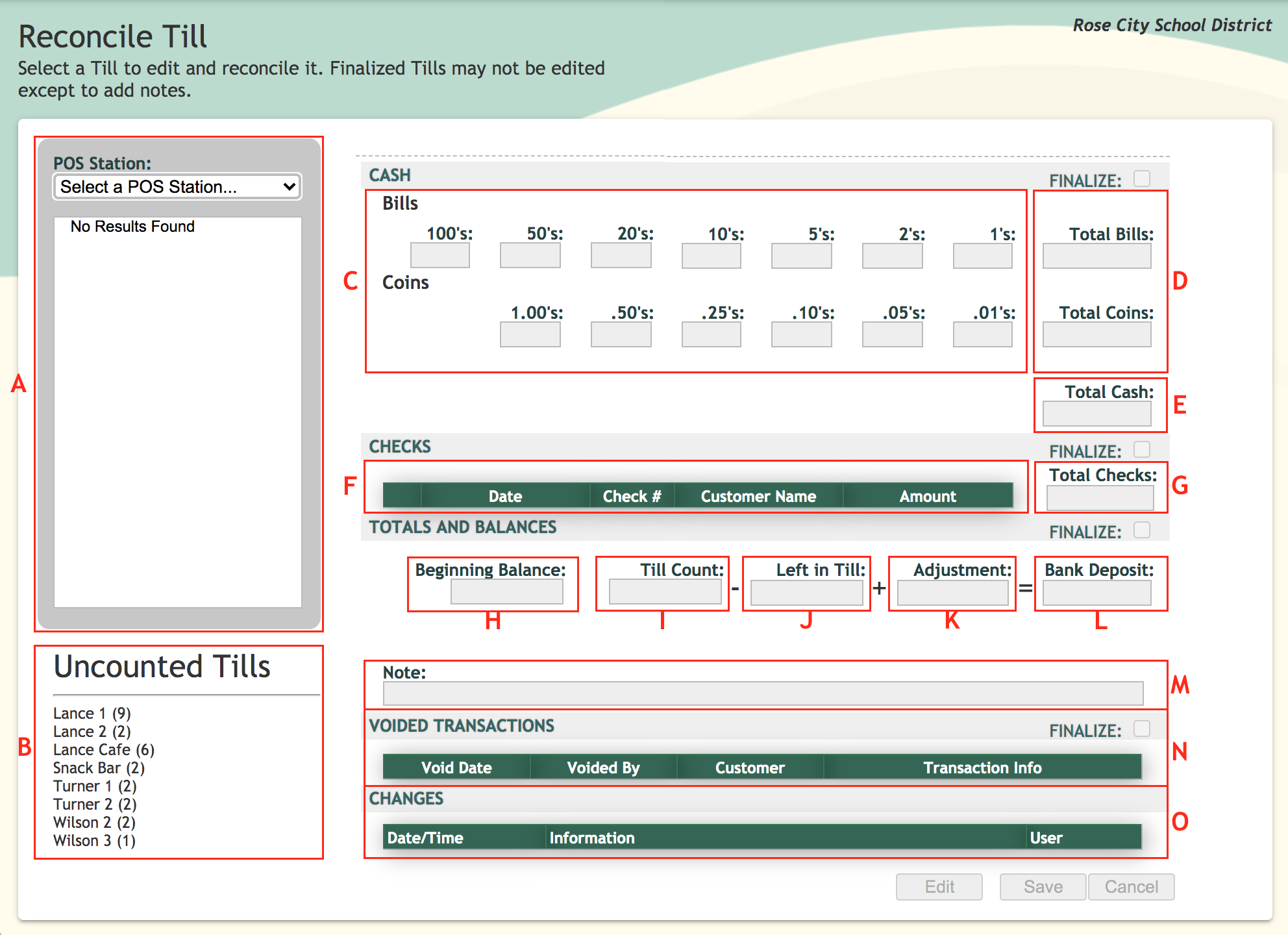Toggle Totals and Balances finalize checkbox
The height and width of the screenshot is (935, 1288).
tap(1141, 530)
